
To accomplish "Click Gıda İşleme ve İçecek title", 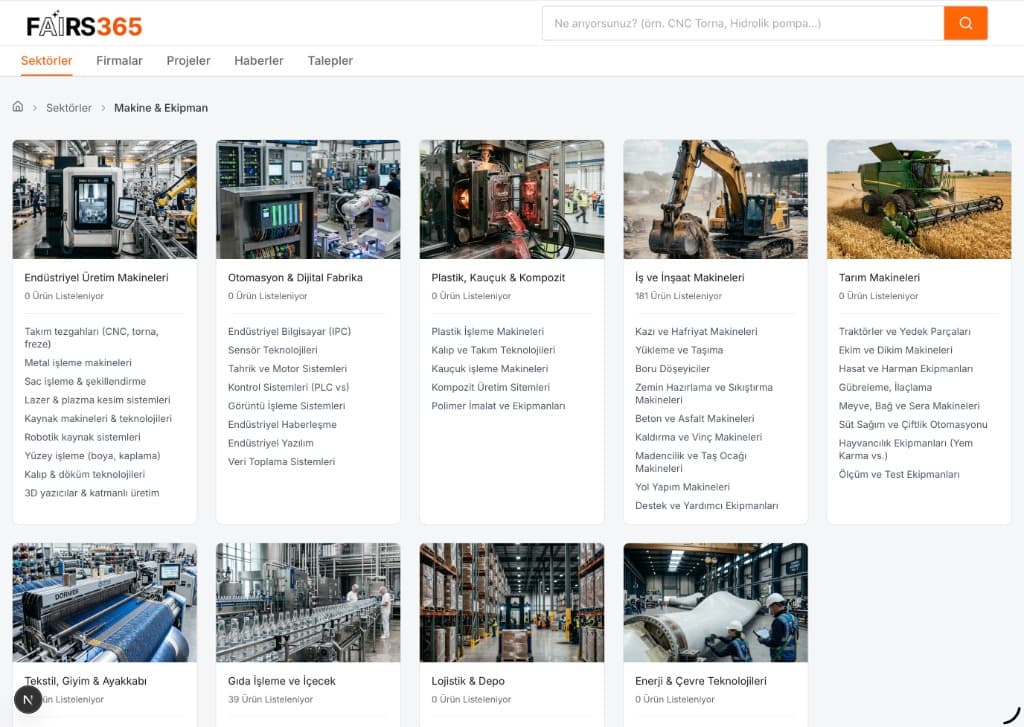I will [x=281, y=681].
